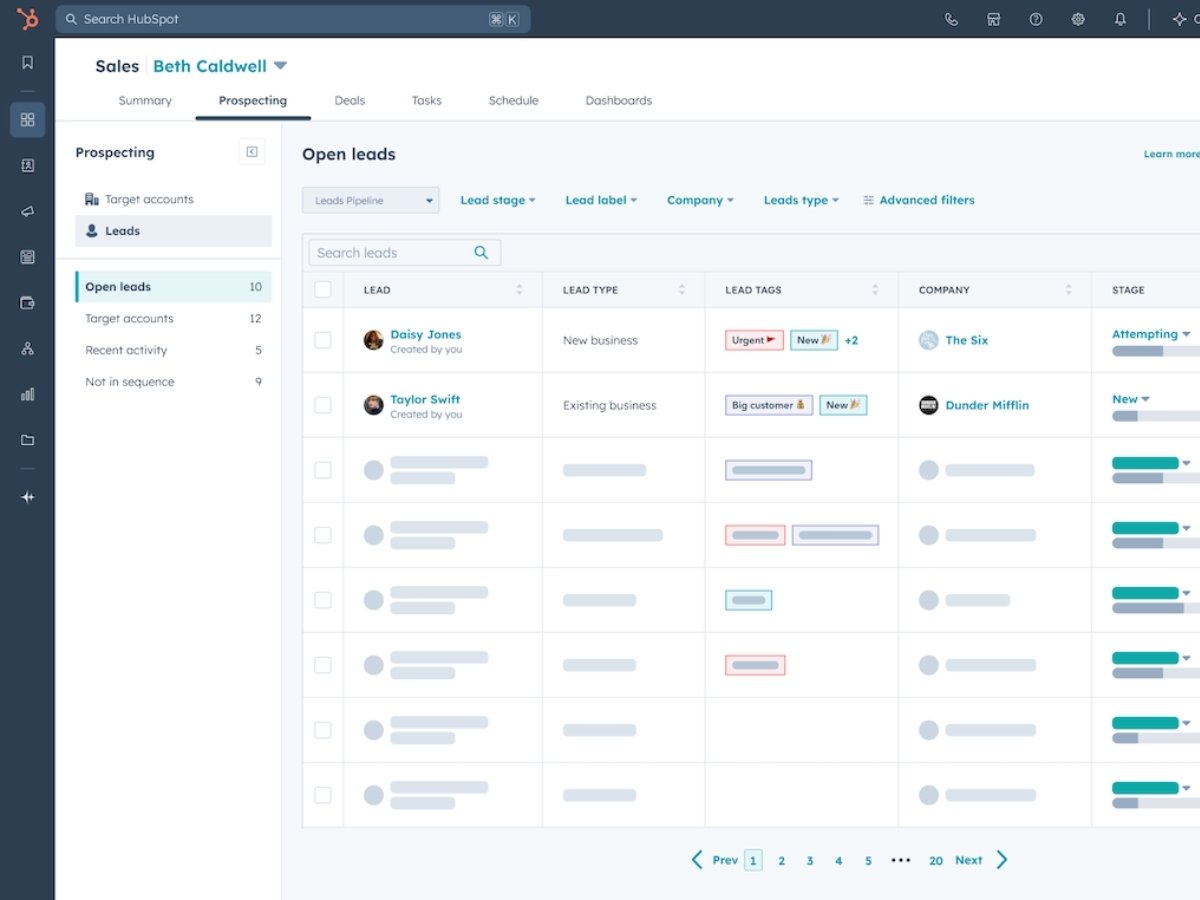Sort by the LEAD TAGS column arrows
This screenshot has width=1200, height=900.
pyautogui.click(x=875, y=290)
